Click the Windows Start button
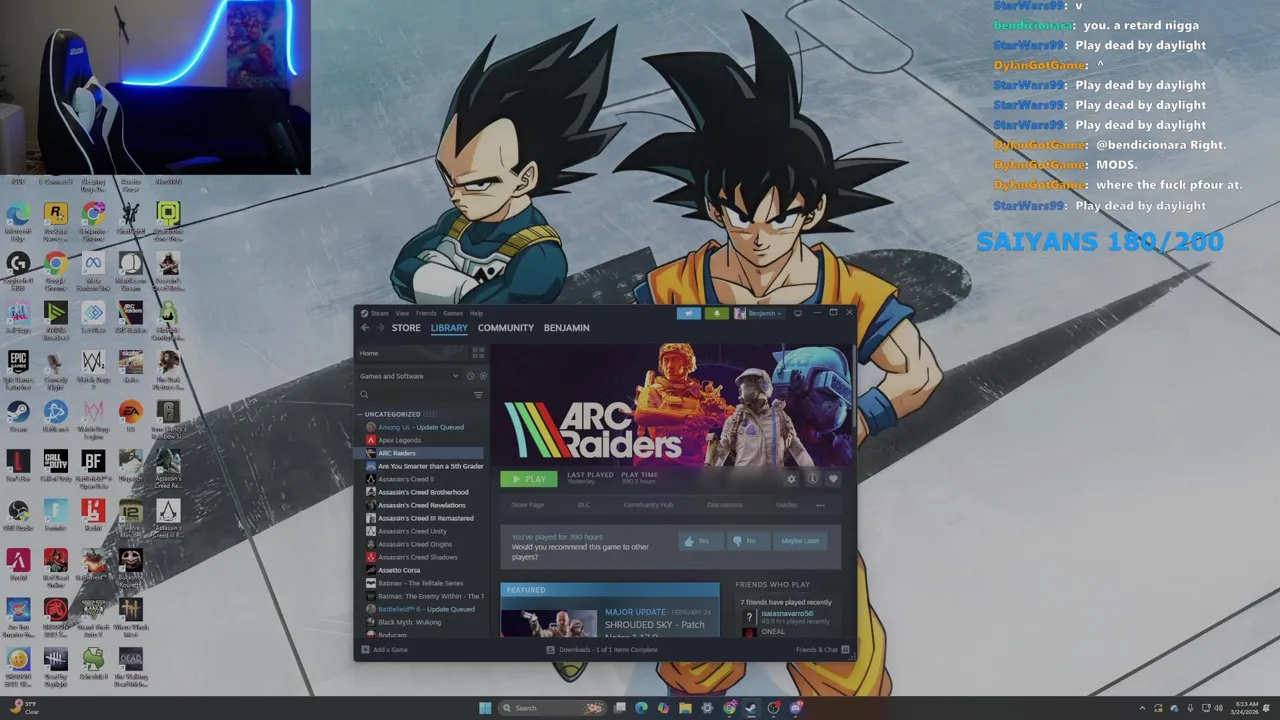 [485, 708]
